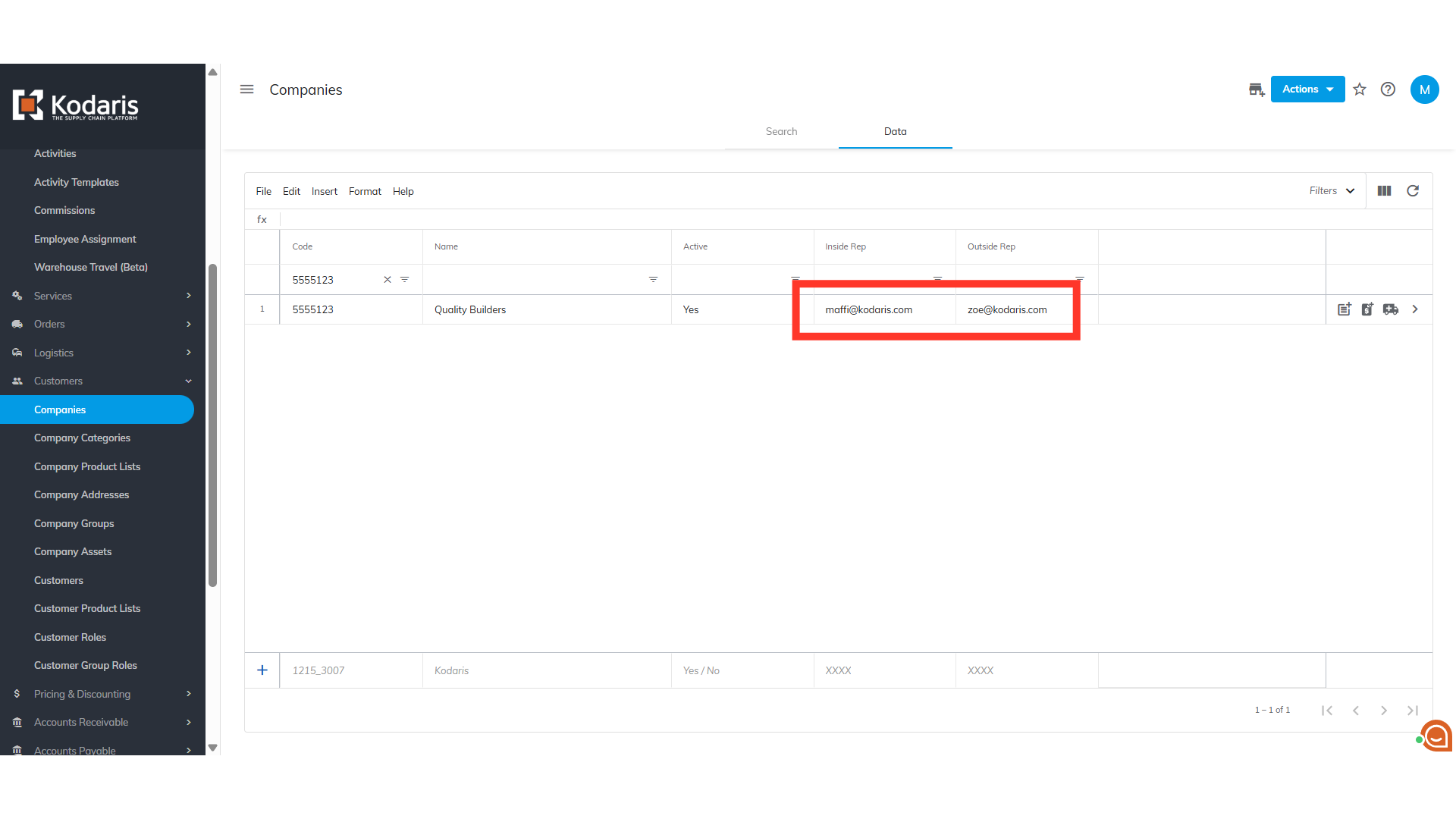The image size is (1456, 819).
Task: Click the plus button to add row
Action: (x=262, y=670)
